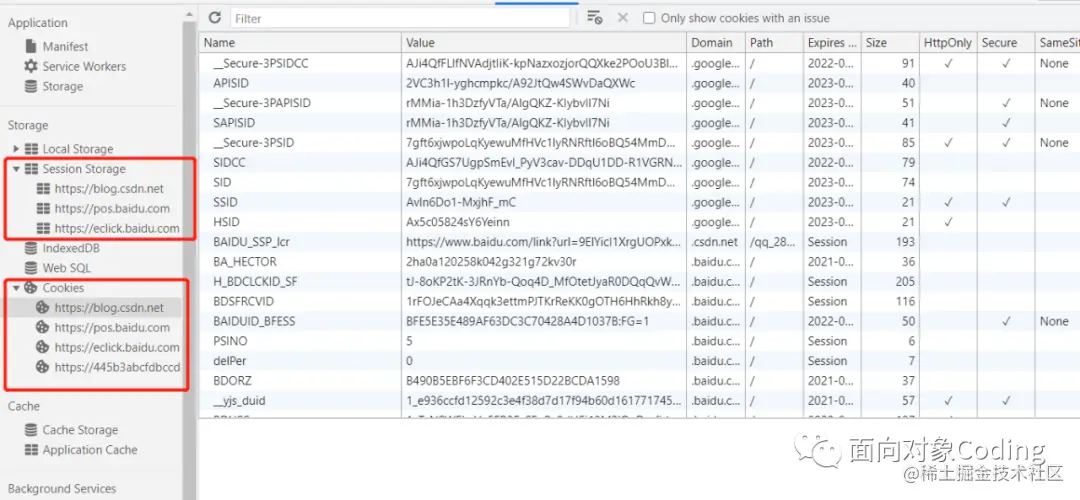Screen dimensions: 1080x500
Task: Click the Session Storage grid icon
Action: click(31, 169)
